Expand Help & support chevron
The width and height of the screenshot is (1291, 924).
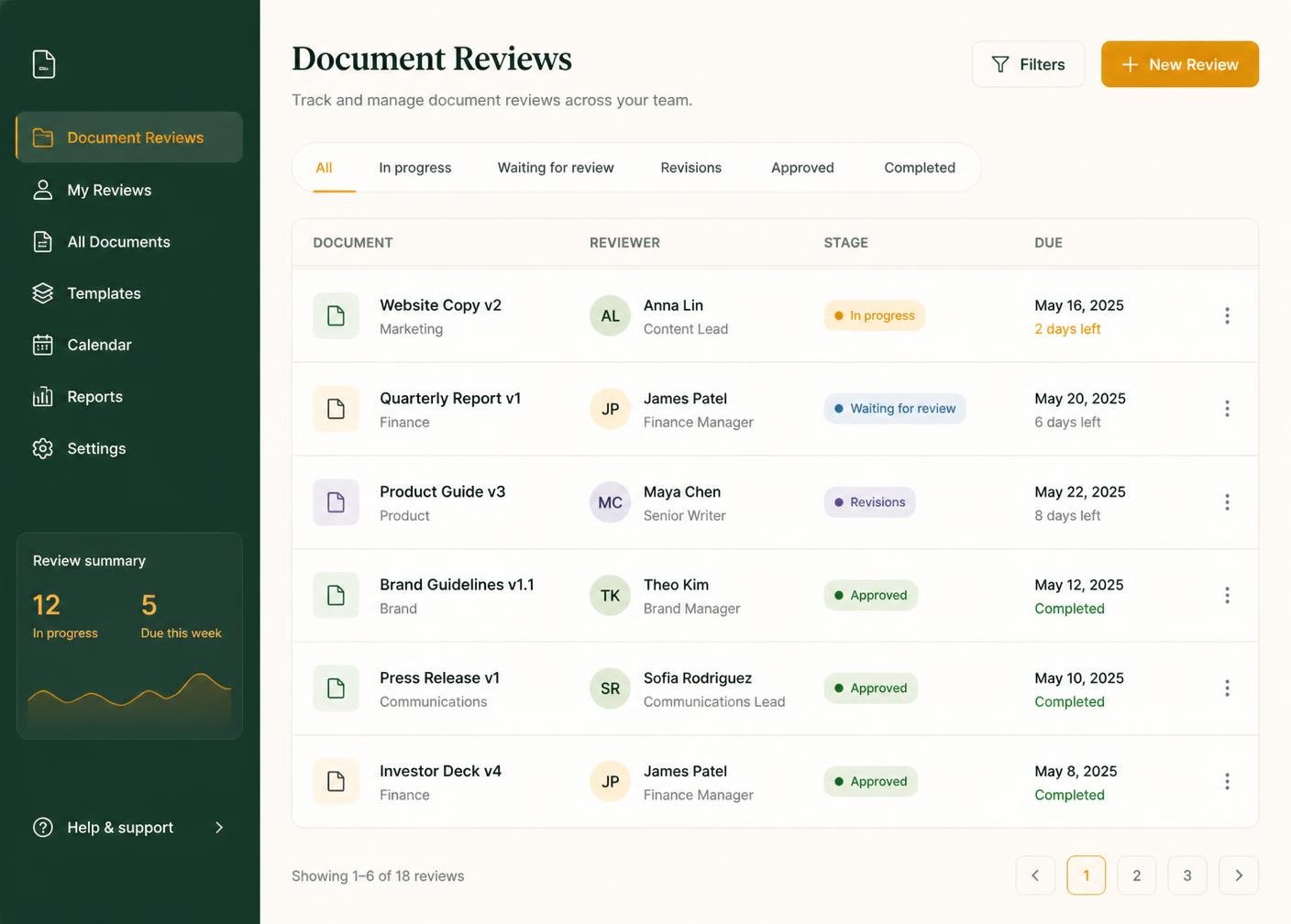click(x=219, y=828)
